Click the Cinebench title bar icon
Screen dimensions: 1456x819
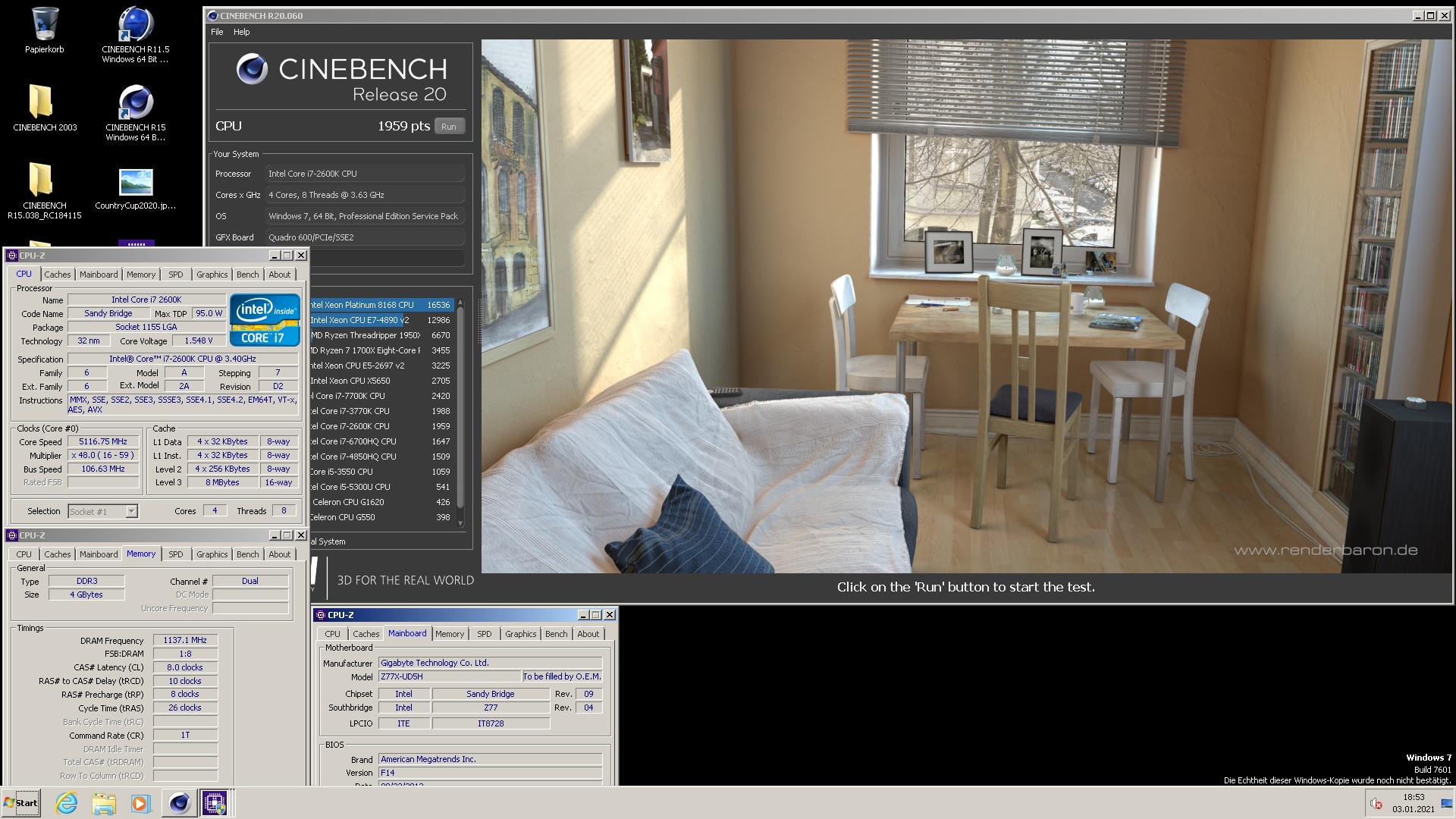tap(213, 15)
